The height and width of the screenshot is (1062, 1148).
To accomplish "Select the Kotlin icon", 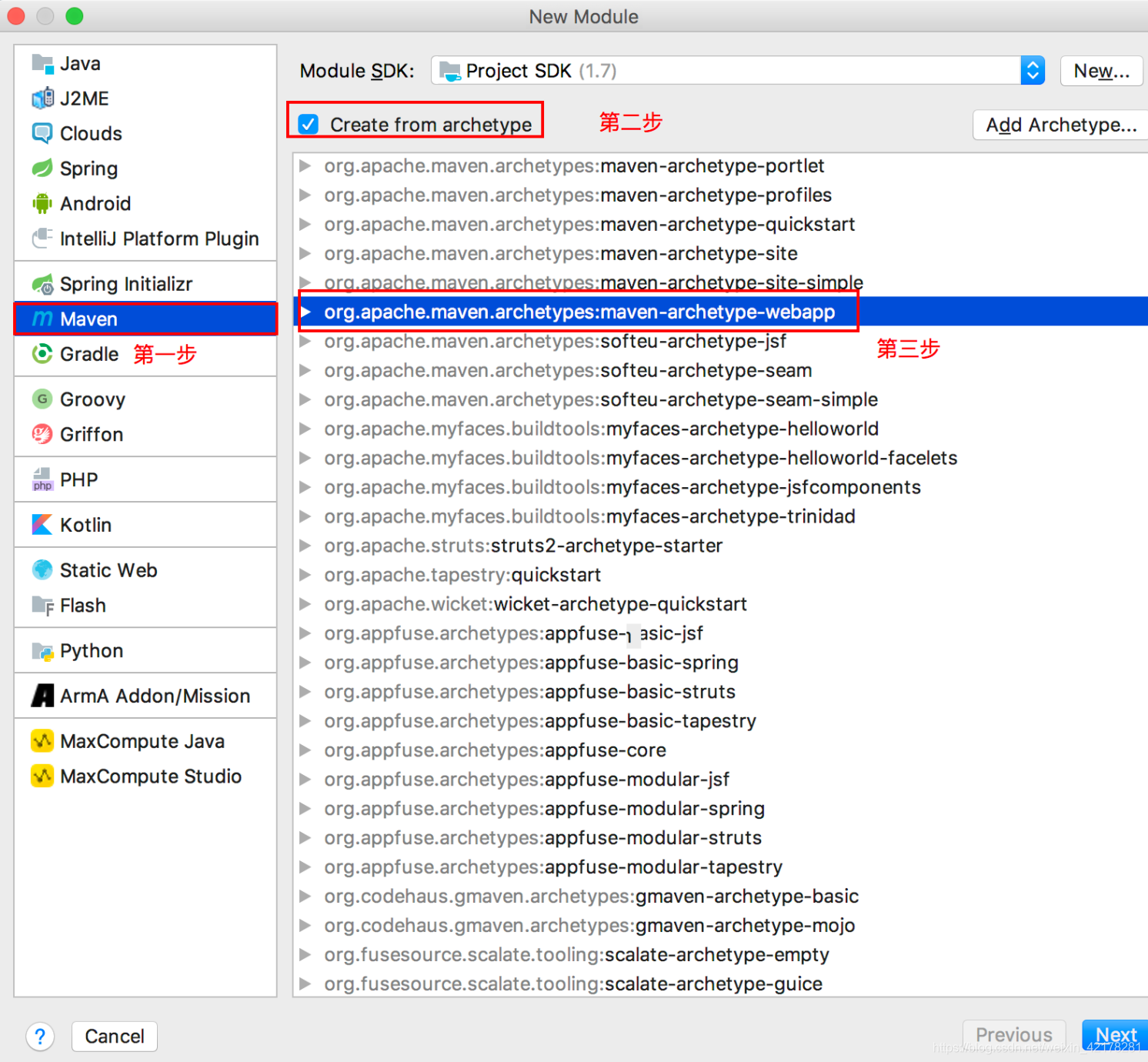I will pyautogui.click(x=42, y=525).
